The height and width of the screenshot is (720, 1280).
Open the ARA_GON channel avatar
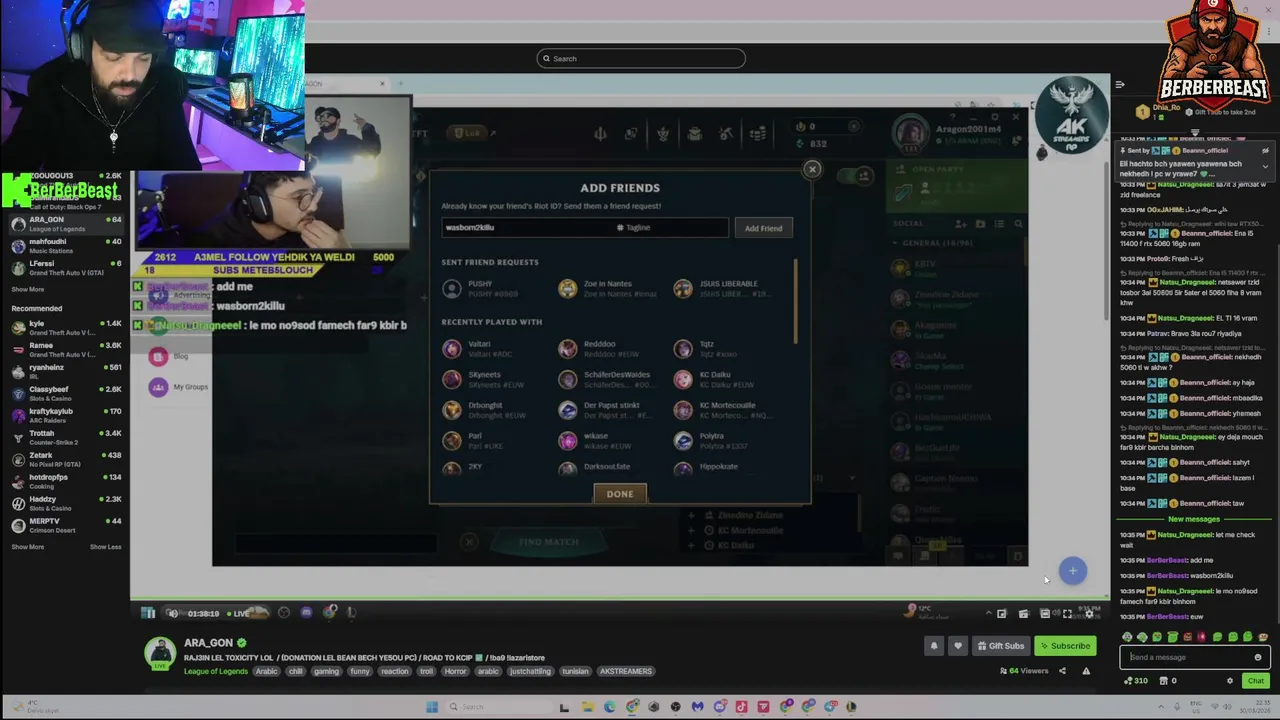click(160, 654)
